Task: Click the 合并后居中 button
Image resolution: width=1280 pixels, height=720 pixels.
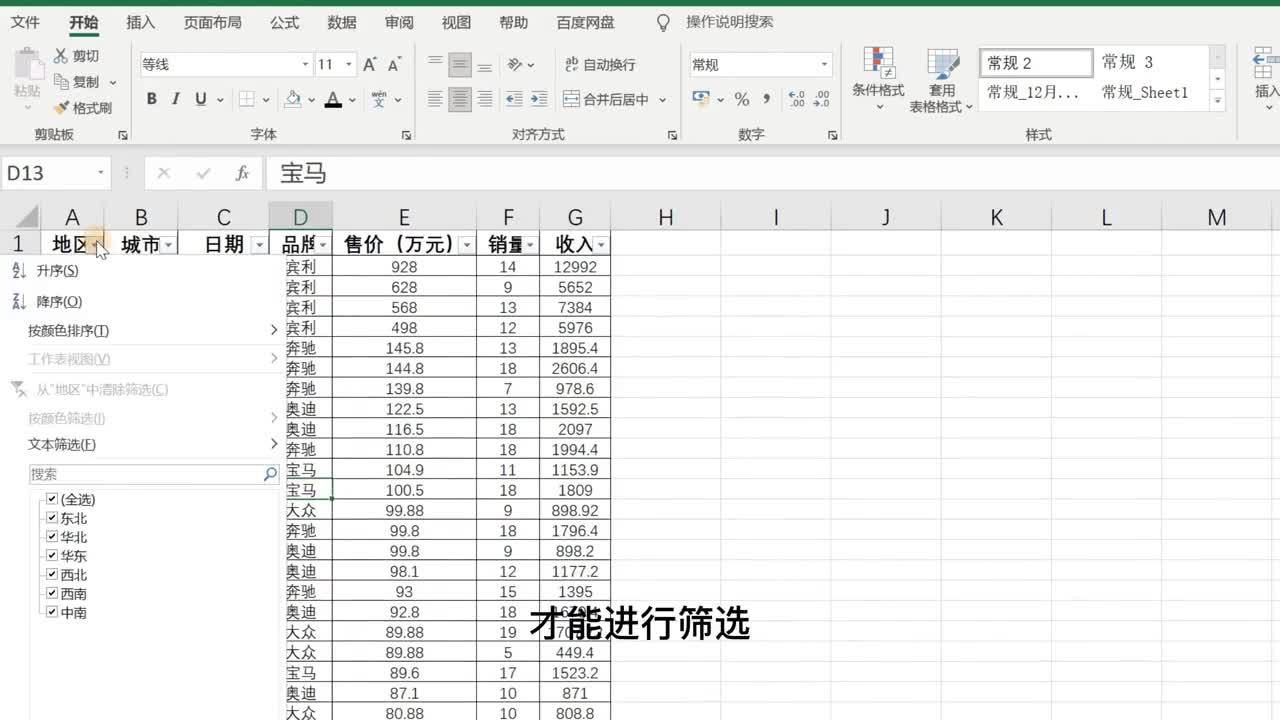Action: [606, 99]
